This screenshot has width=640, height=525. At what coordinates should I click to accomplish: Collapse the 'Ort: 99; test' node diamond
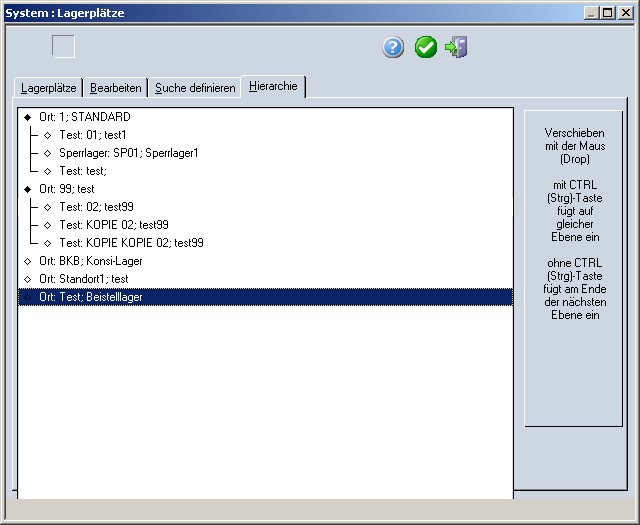click(27, 189)
